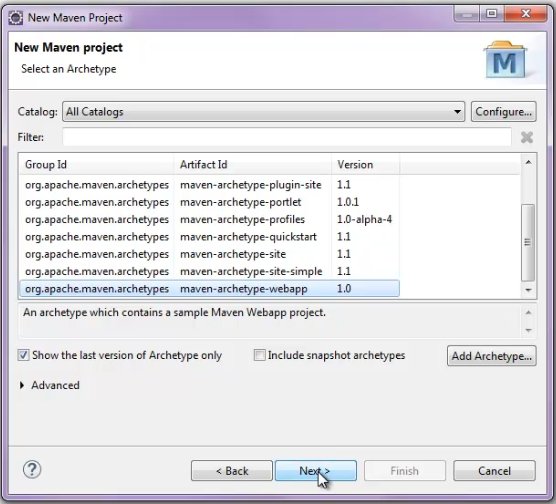Click into the Filter text field
This screenshot has width=556, height=504.
pos(287,137)
